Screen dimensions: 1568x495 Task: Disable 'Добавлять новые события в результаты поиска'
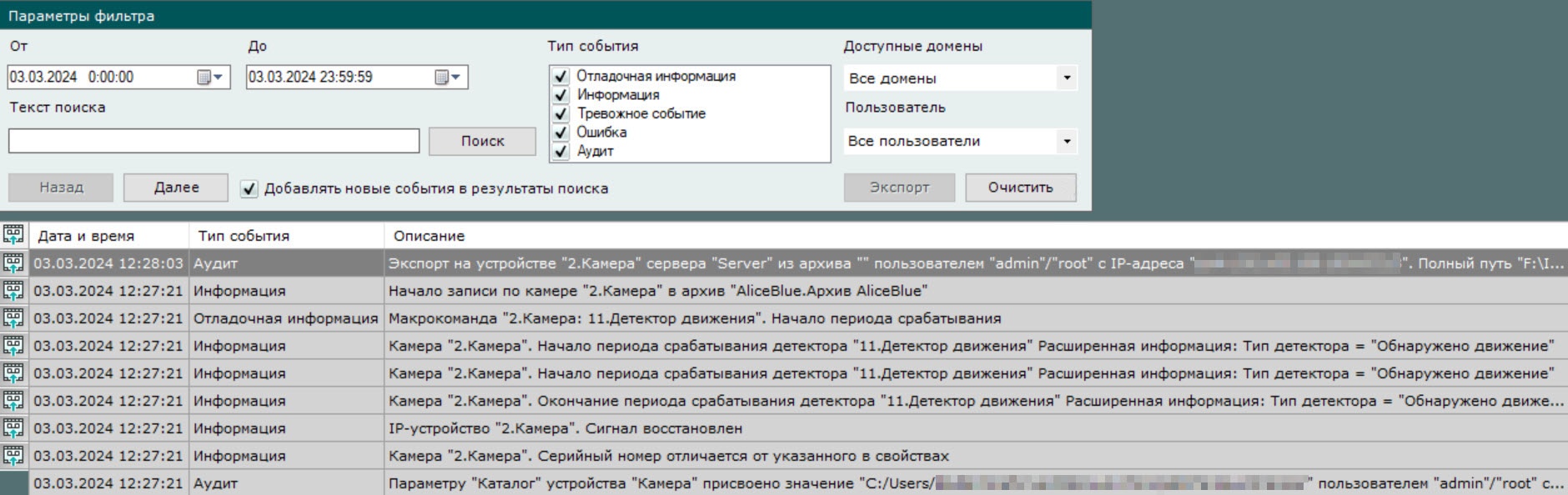coord(249,189)
